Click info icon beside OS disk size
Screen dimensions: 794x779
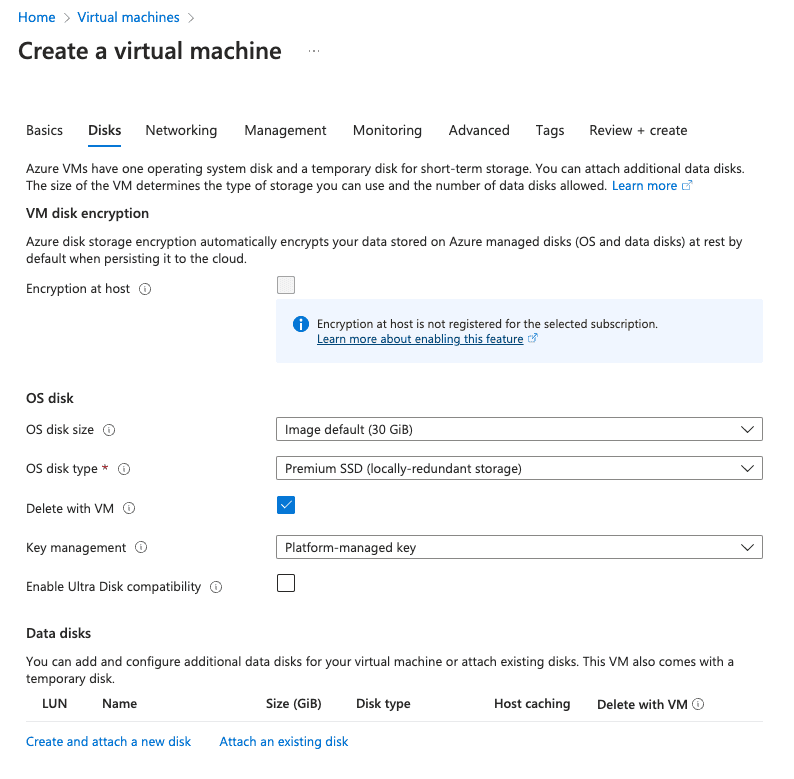[x=109, y=430]
